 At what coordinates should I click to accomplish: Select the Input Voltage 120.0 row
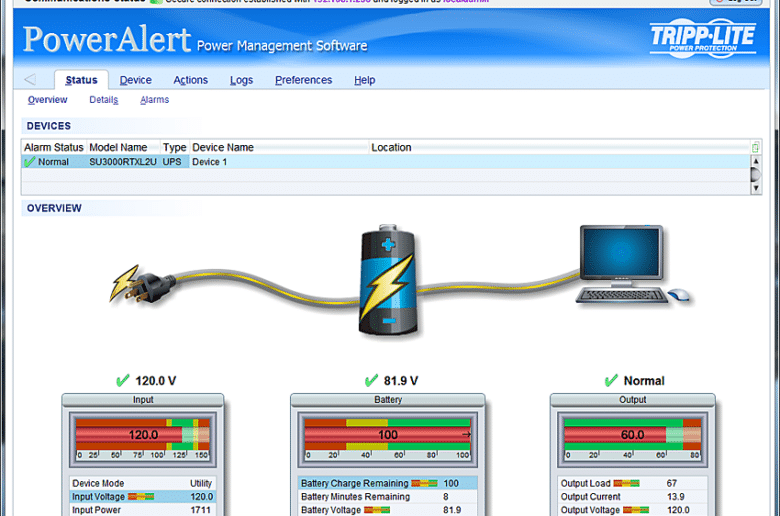pyautogui.click(x=142, y=497)
